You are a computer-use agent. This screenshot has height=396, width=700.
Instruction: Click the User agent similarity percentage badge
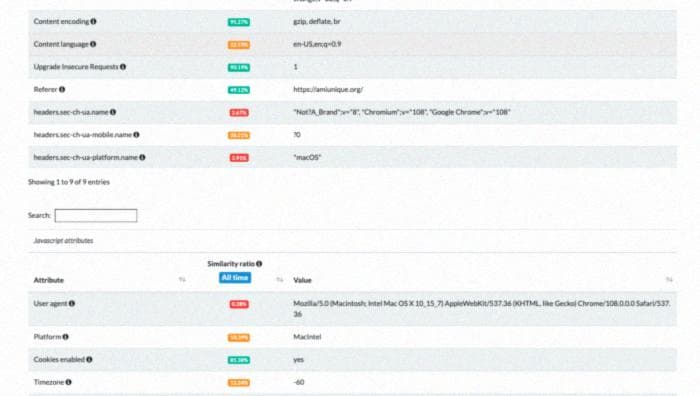(x=239, y=304)
